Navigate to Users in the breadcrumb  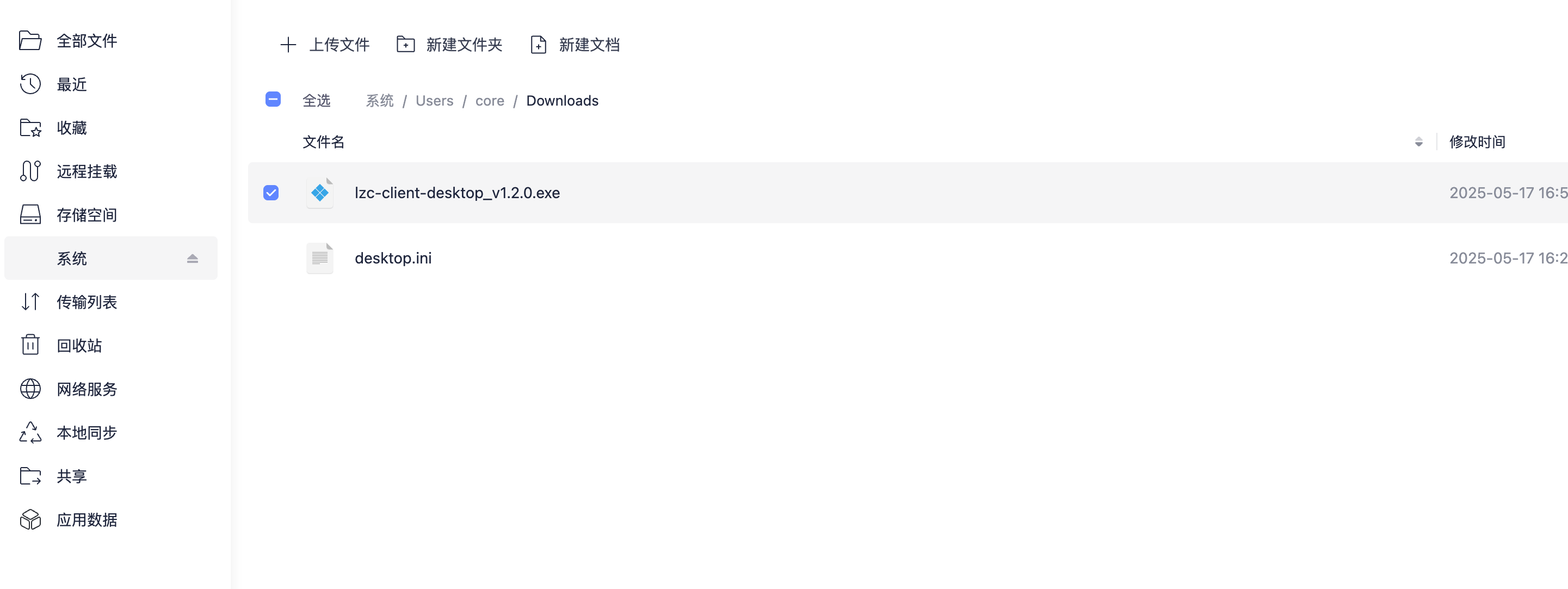point(434,101)
